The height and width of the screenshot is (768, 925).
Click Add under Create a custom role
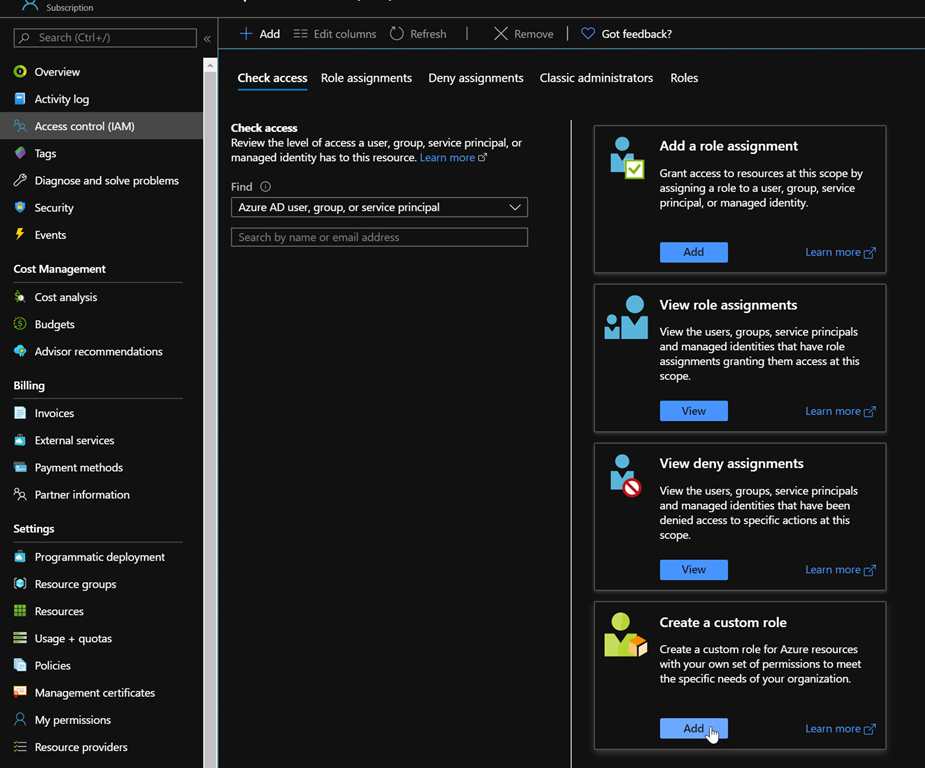693,729
